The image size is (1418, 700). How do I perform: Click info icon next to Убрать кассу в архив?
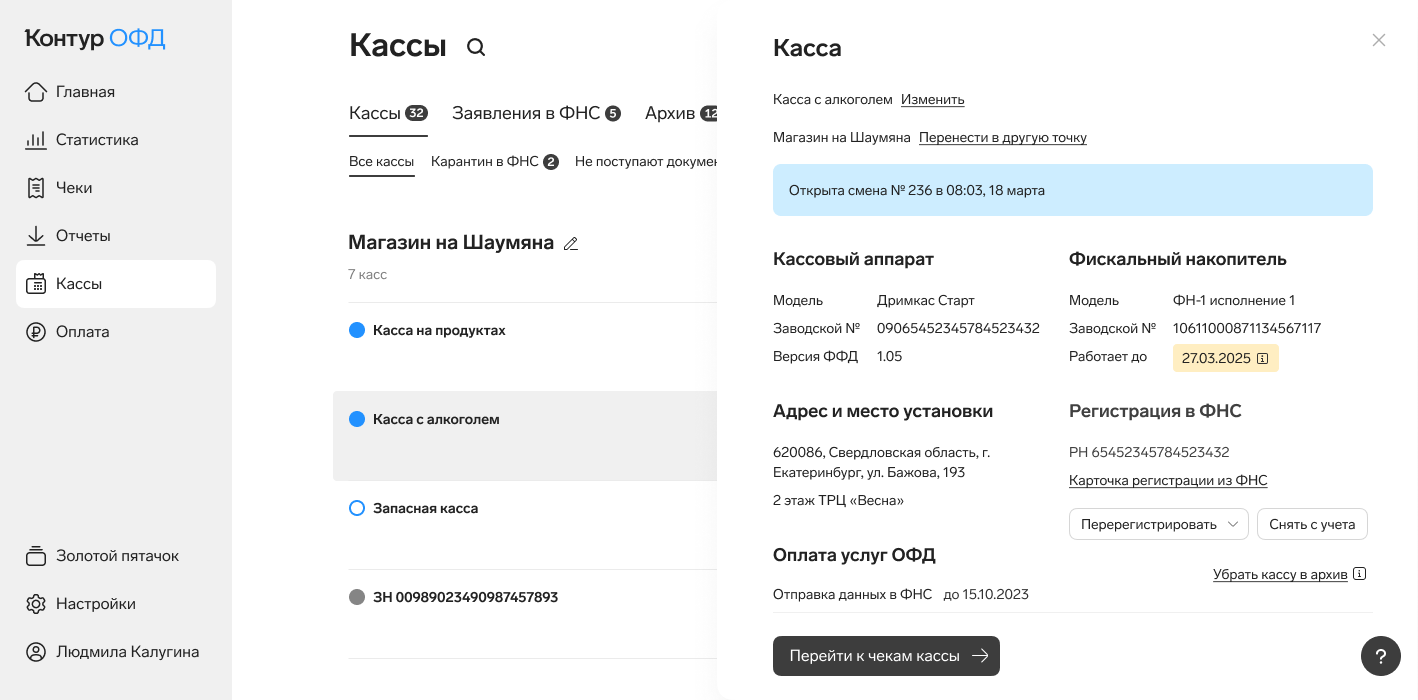point(1359,574)
